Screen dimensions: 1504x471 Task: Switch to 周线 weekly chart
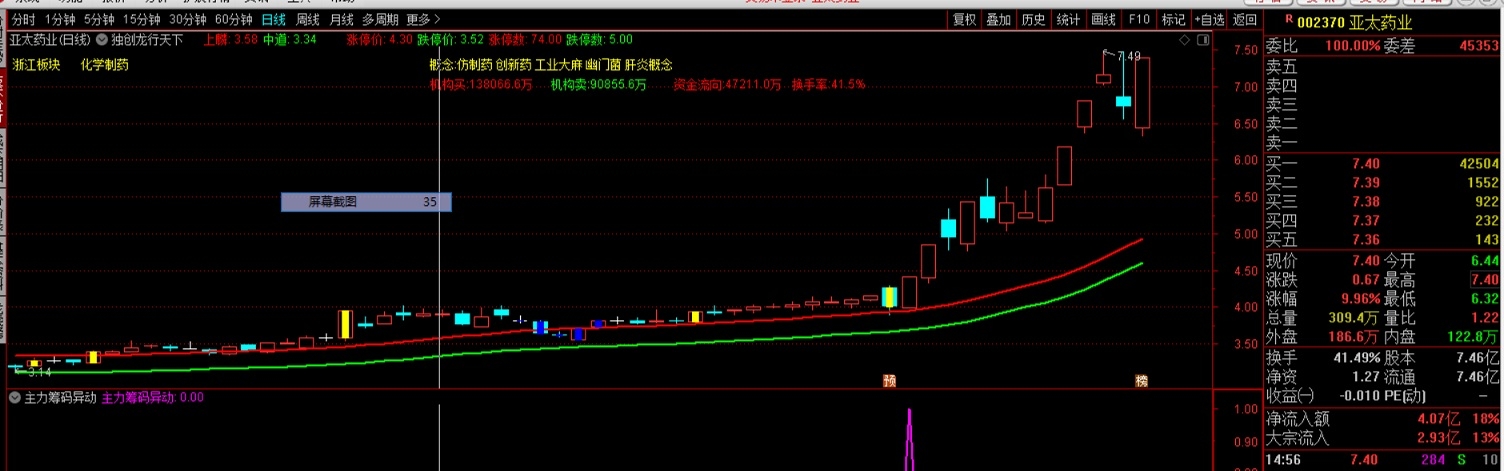coord(307,19)
